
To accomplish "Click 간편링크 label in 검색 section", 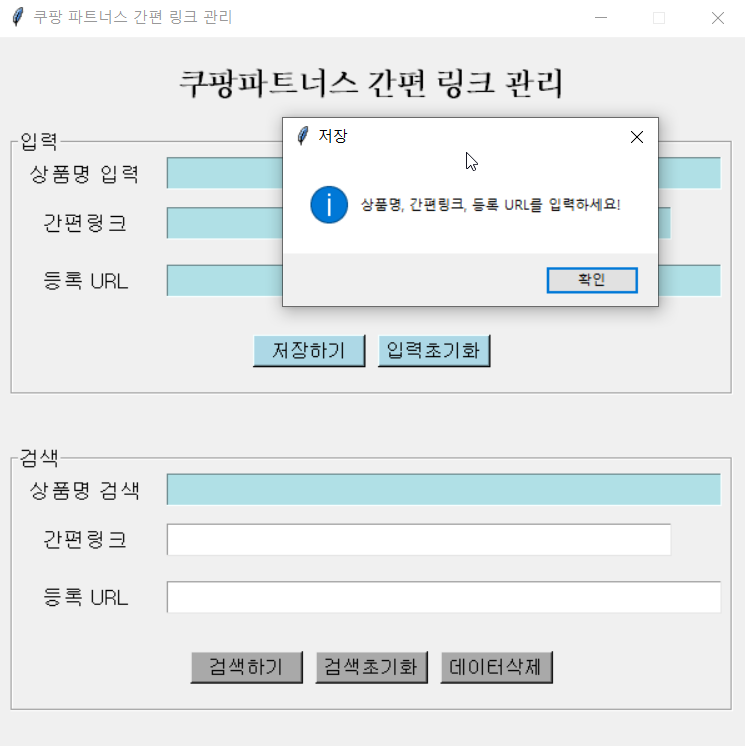I will point(85,540).
